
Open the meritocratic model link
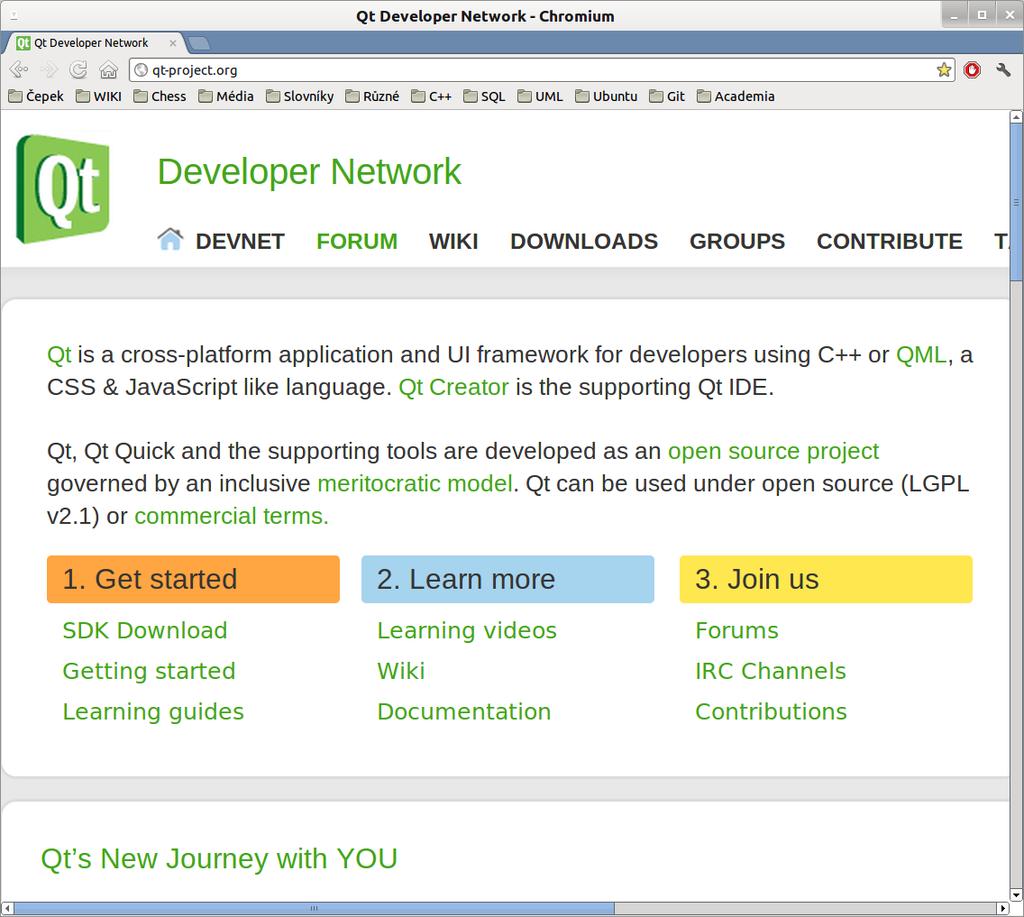pos(415,484)
